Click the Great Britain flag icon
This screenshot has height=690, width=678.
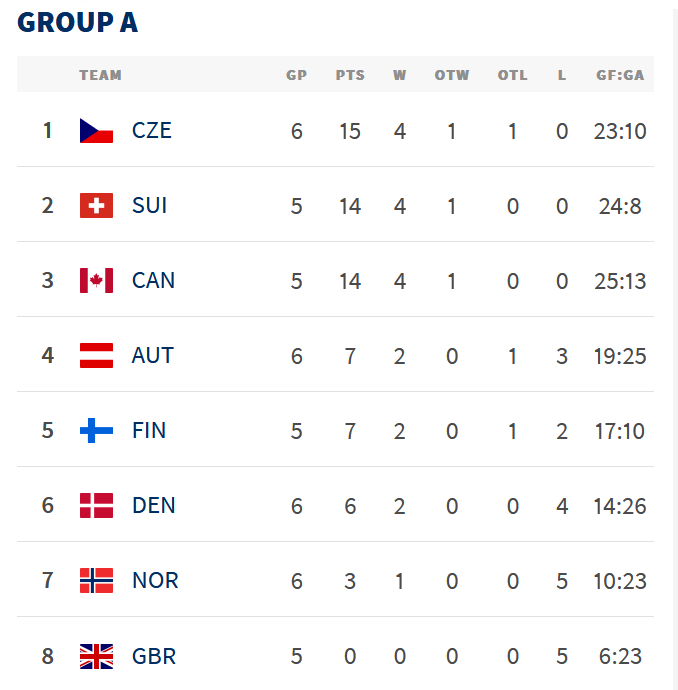pyautogui.click(x=96, y=656)
